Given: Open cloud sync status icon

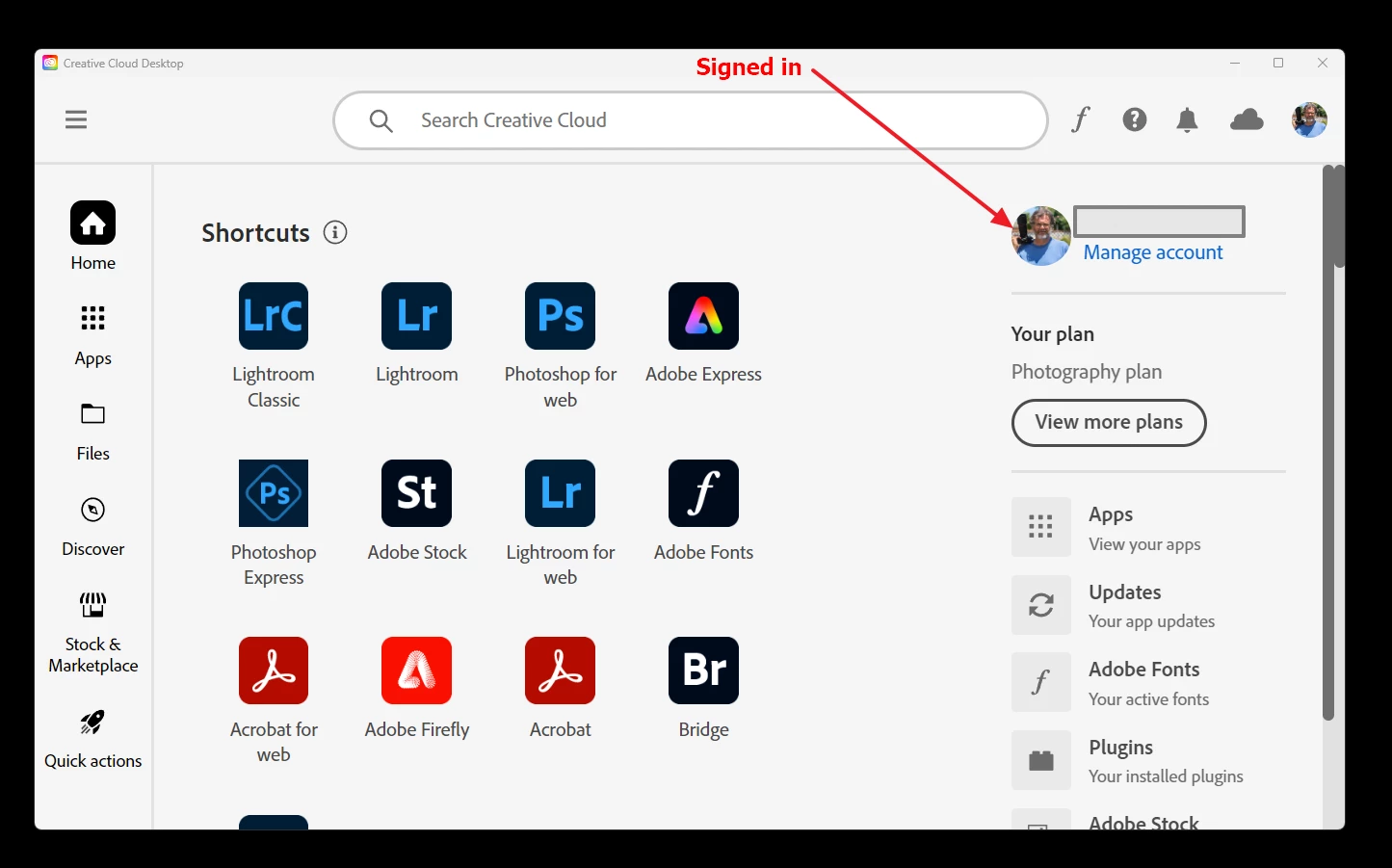Looking at the screenshot, I should click(x=1248, y=119).
